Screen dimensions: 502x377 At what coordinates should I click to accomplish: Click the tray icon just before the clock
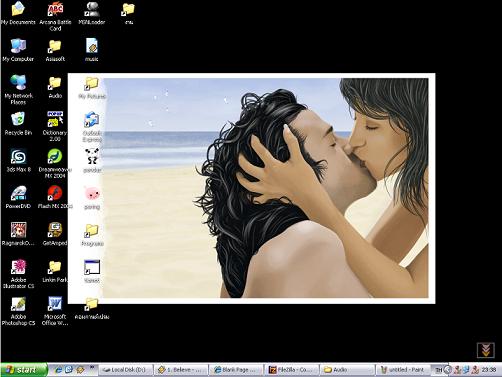475,370
